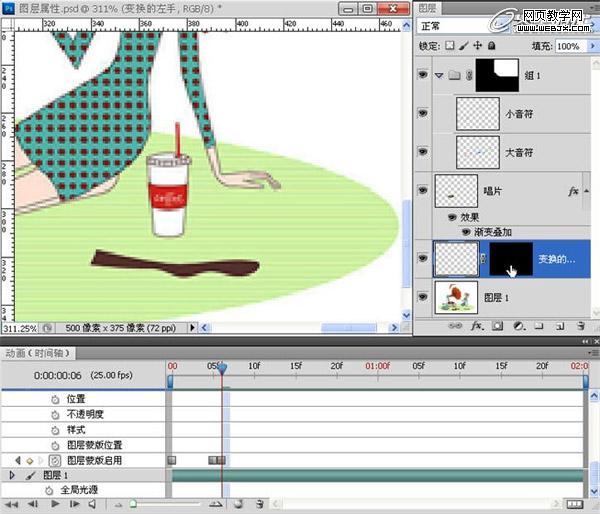Click stopwatch next to 位置 property

tap(55, 399)
